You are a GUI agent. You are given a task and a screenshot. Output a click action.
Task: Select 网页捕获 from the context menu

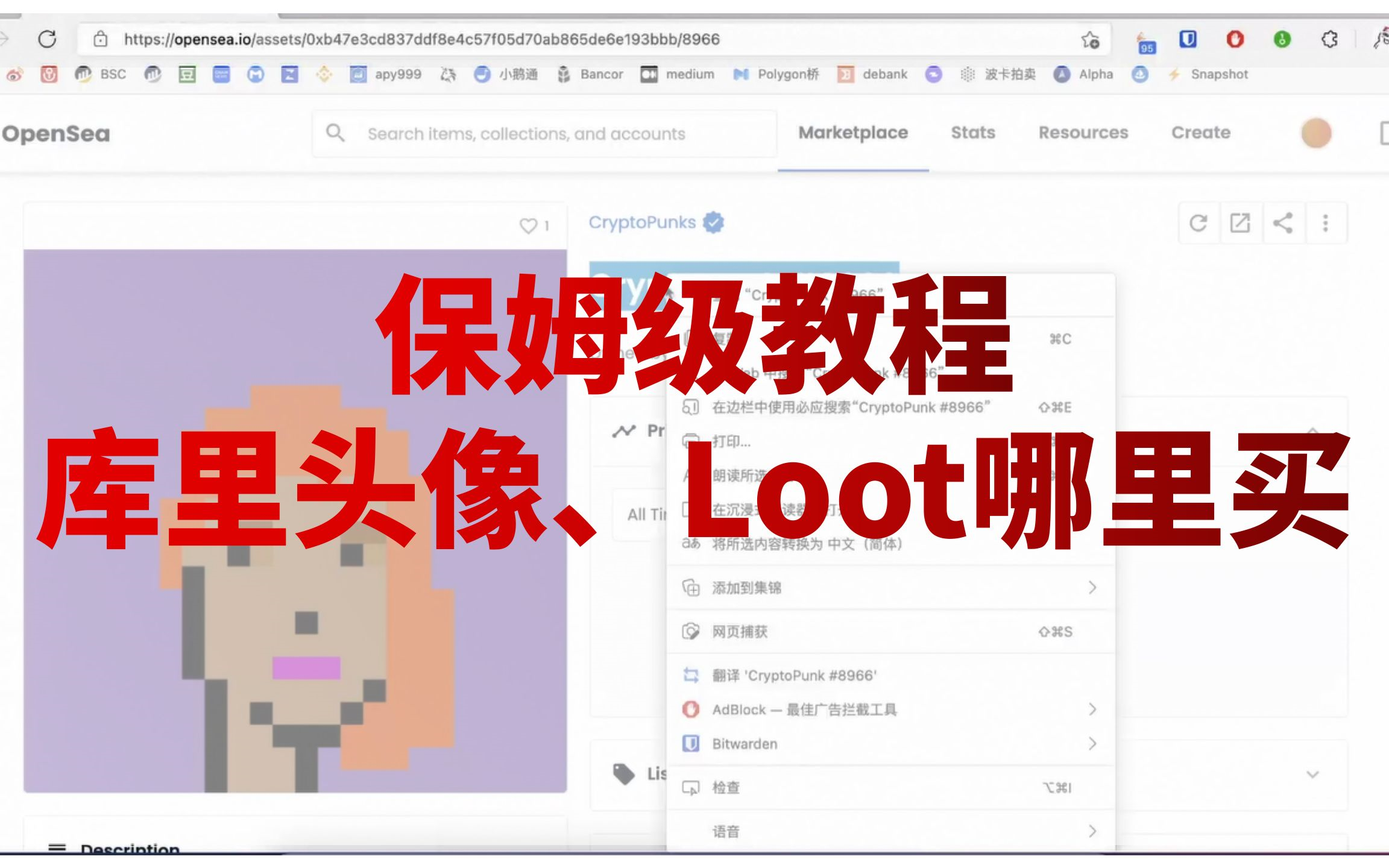point(890,632)
